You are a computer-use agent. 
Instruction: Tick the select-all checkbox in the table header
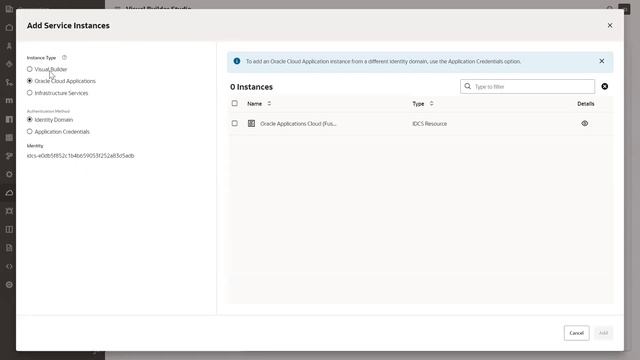point(235,103)
